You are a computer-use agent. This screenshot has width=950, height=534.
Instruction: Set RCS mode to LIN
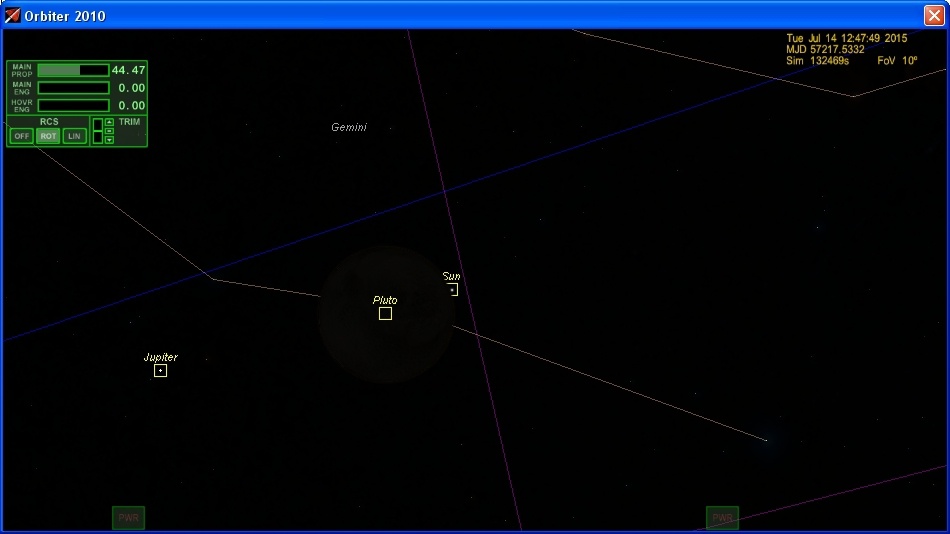coord(74,136)
